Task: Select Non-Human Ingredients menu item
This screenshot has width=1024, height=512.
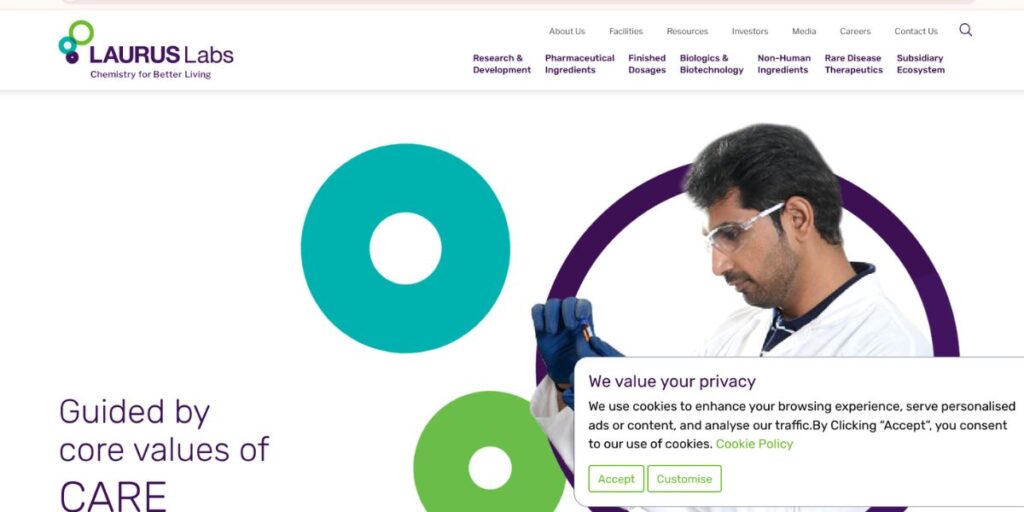Action: tap(784, 64)
